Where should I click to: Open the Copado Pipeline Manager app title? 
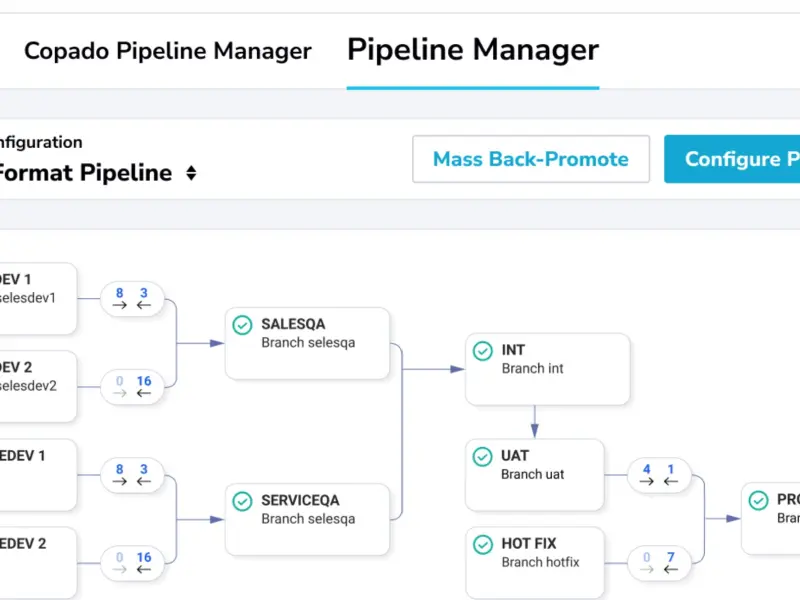(x=168, y=51)
